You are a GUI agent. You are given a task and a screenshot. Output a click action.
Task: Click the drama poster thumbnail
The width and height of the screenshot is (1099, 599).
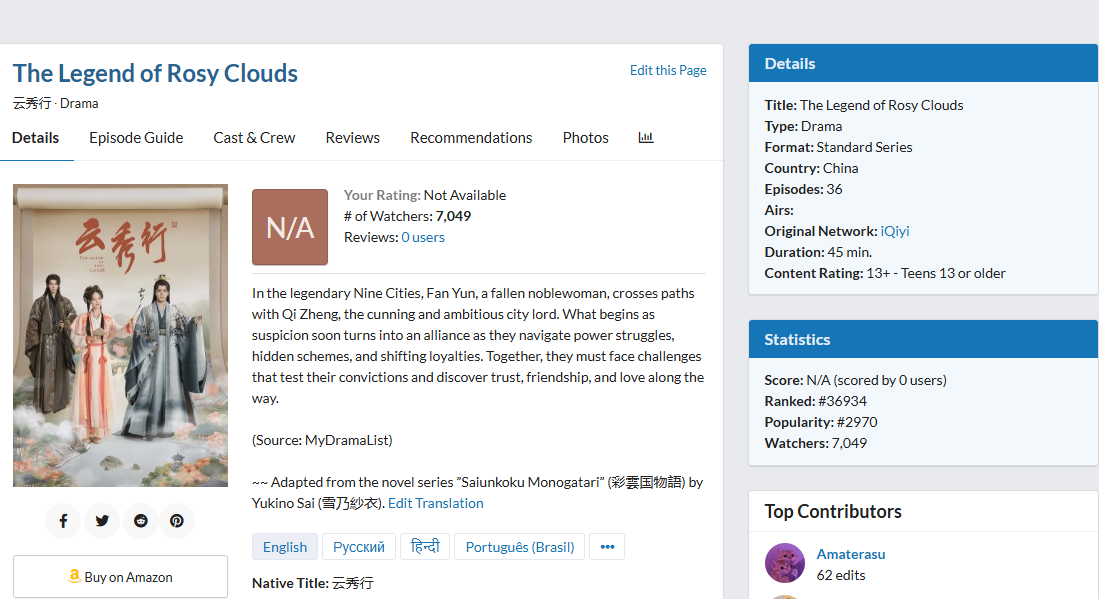coord(120,335)
